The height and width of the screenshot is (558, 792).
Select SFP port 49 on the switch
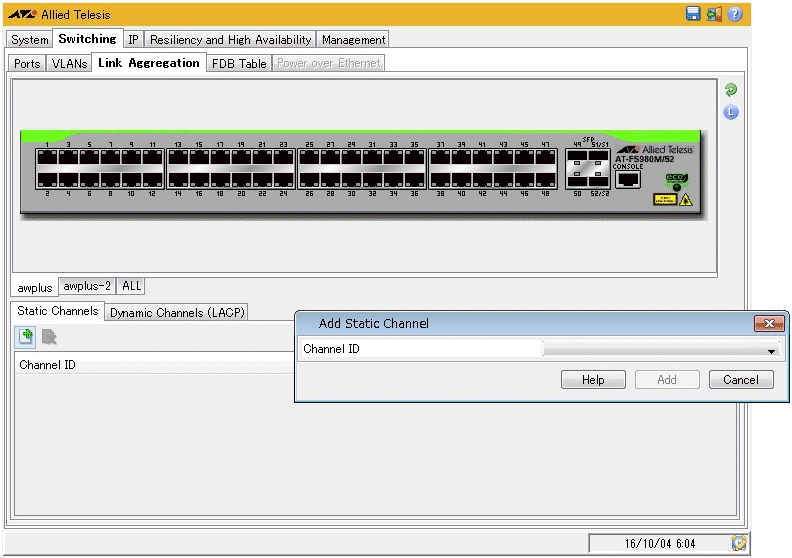pyautogui.click(x=576, y=158)
